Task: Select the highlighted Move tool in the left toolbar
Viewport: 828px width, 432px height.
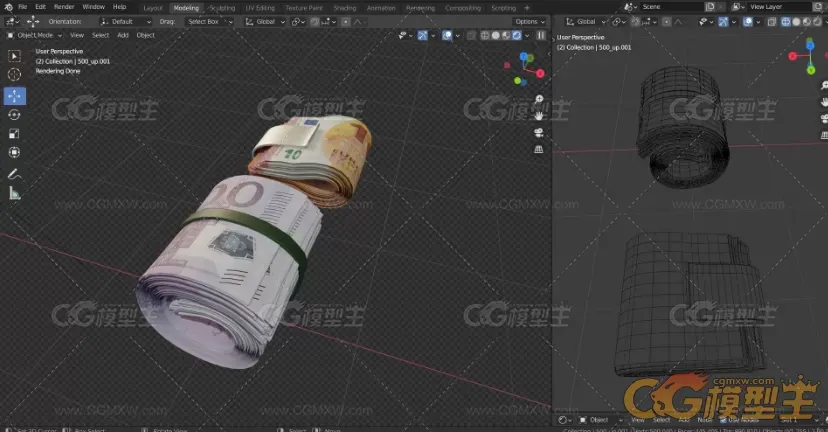Action: 14,96
